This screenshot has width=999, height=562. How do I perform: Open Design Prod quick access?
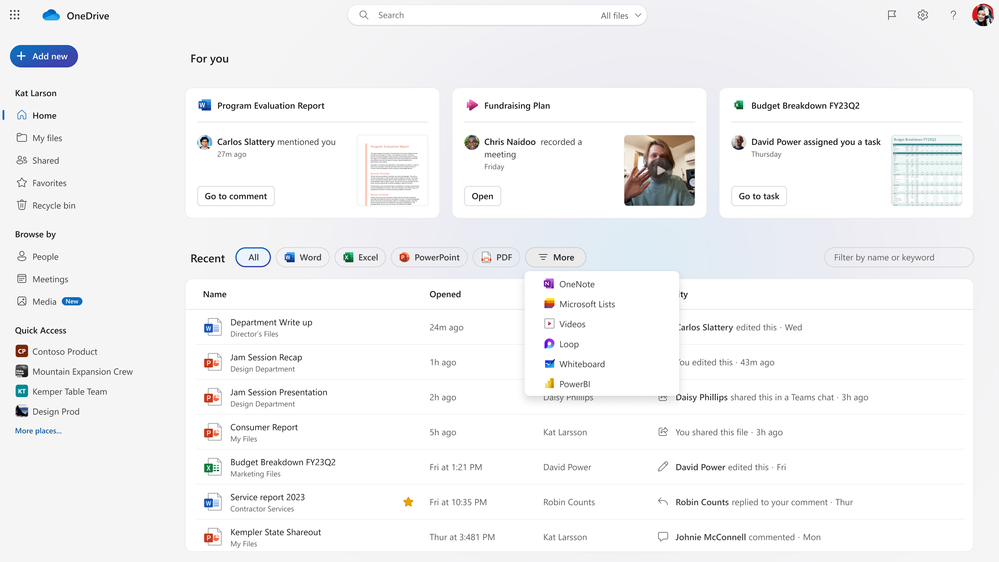coord(55,412)
